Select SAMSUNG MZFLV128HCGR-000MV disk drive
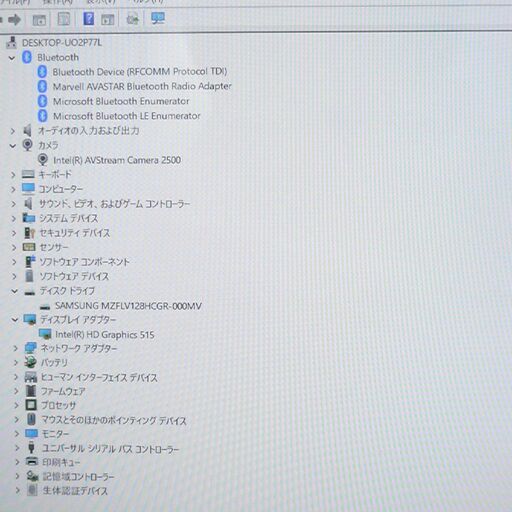This screenshot has width=512, height=512. point(128,306)
